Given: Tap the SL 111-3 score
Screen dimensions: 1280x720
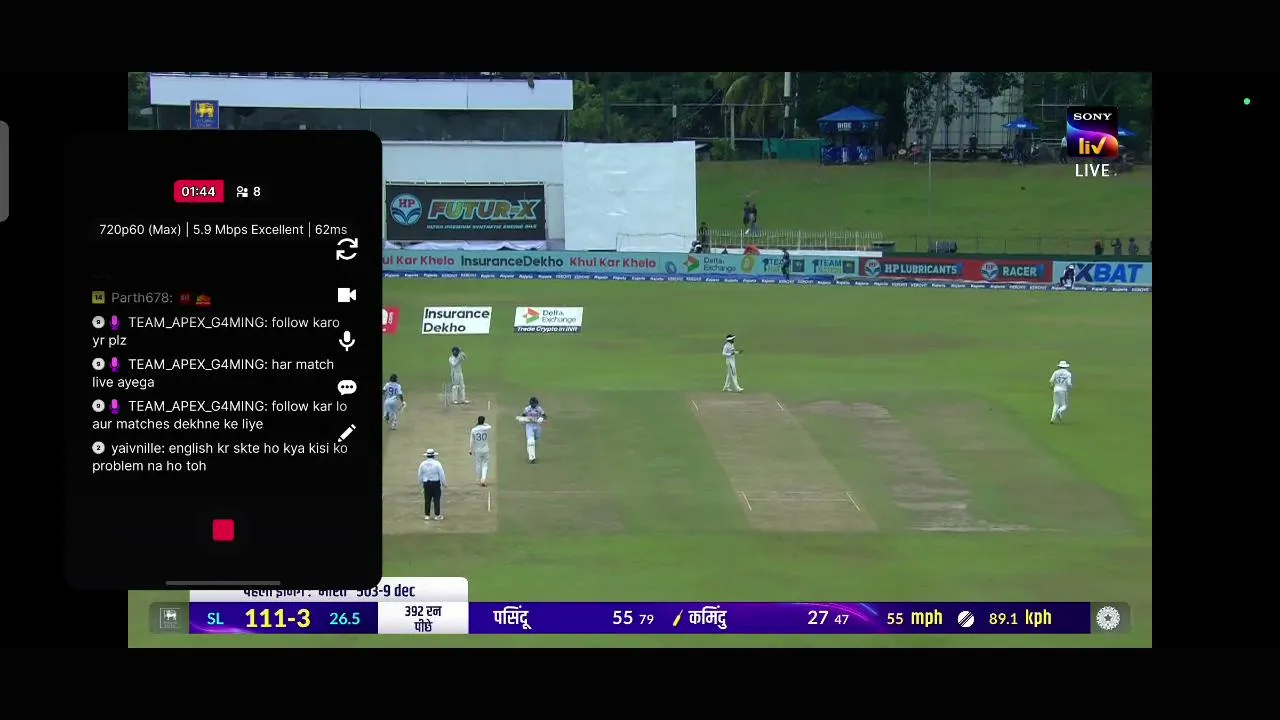Looking at the screenshot, I should point(259,618).
